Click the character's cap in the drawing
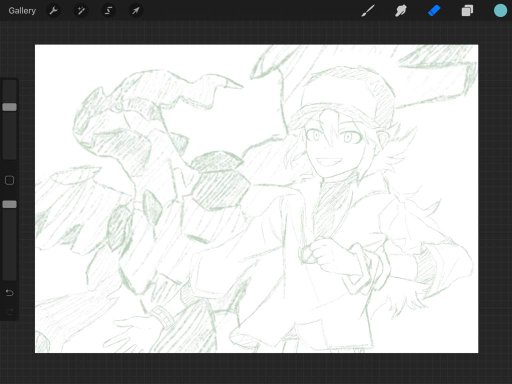Image resolution: width=512 pixels, height=384 pixels. click(x=347, y=97)
